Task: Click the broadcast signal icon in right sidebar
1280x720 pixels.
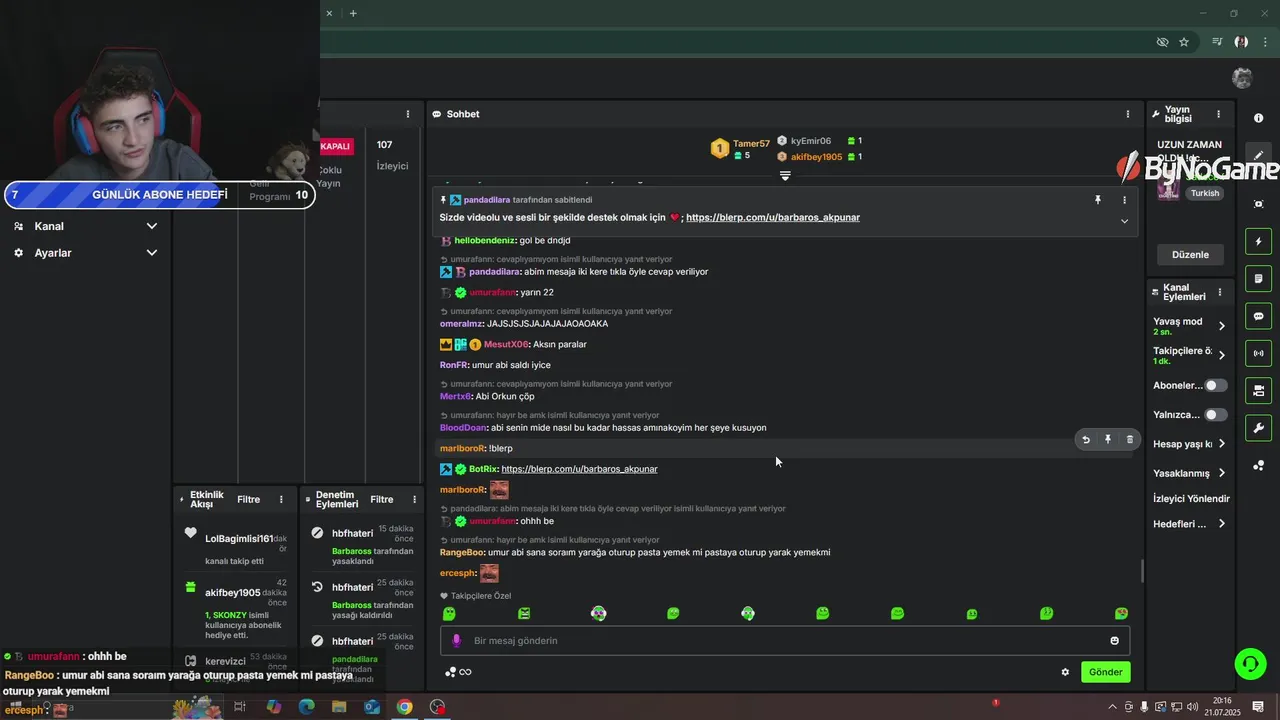Action: 1258,353
